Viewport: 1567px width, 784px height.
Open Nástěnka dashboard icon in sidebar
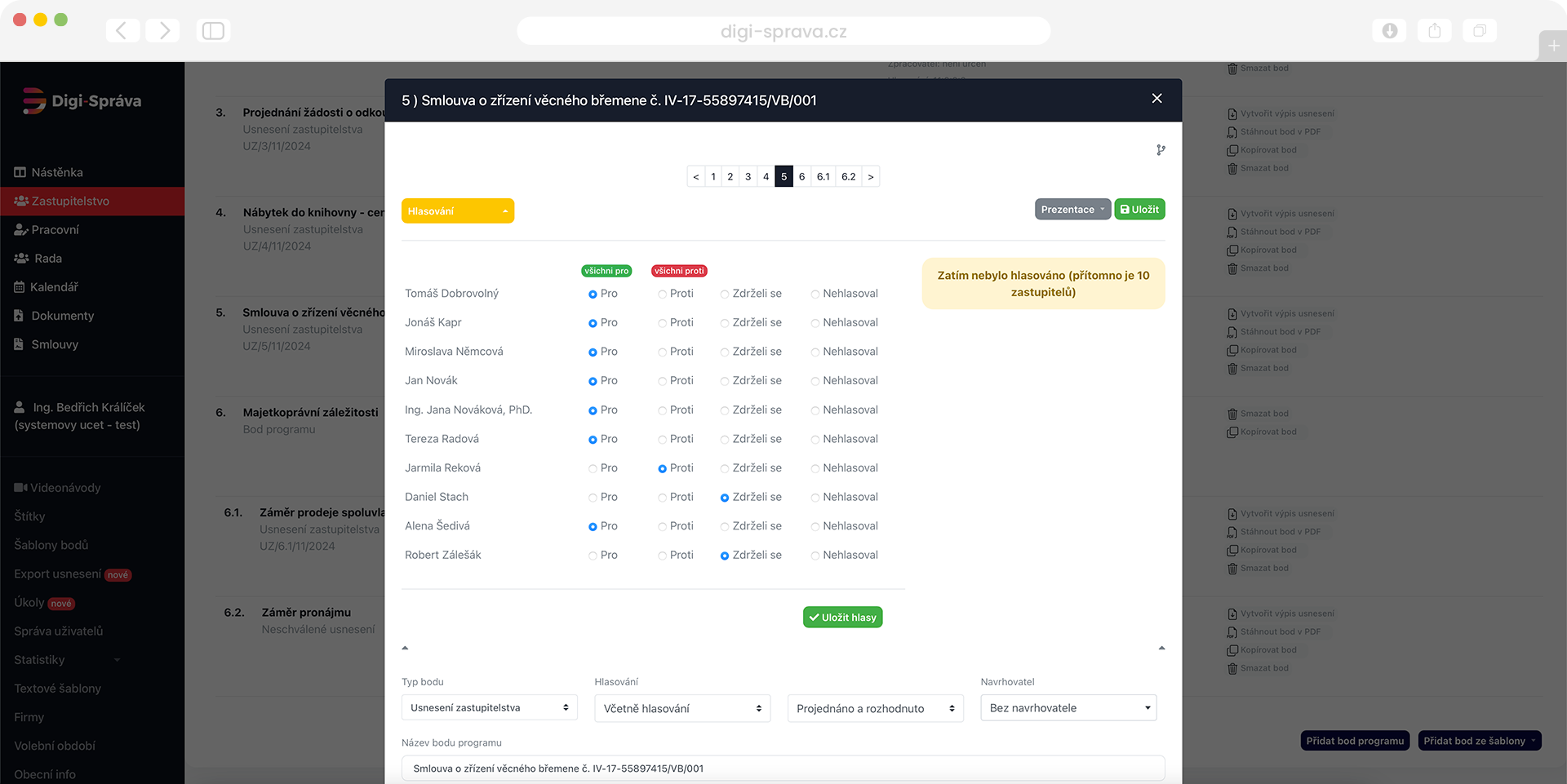(x=20, y=172)
